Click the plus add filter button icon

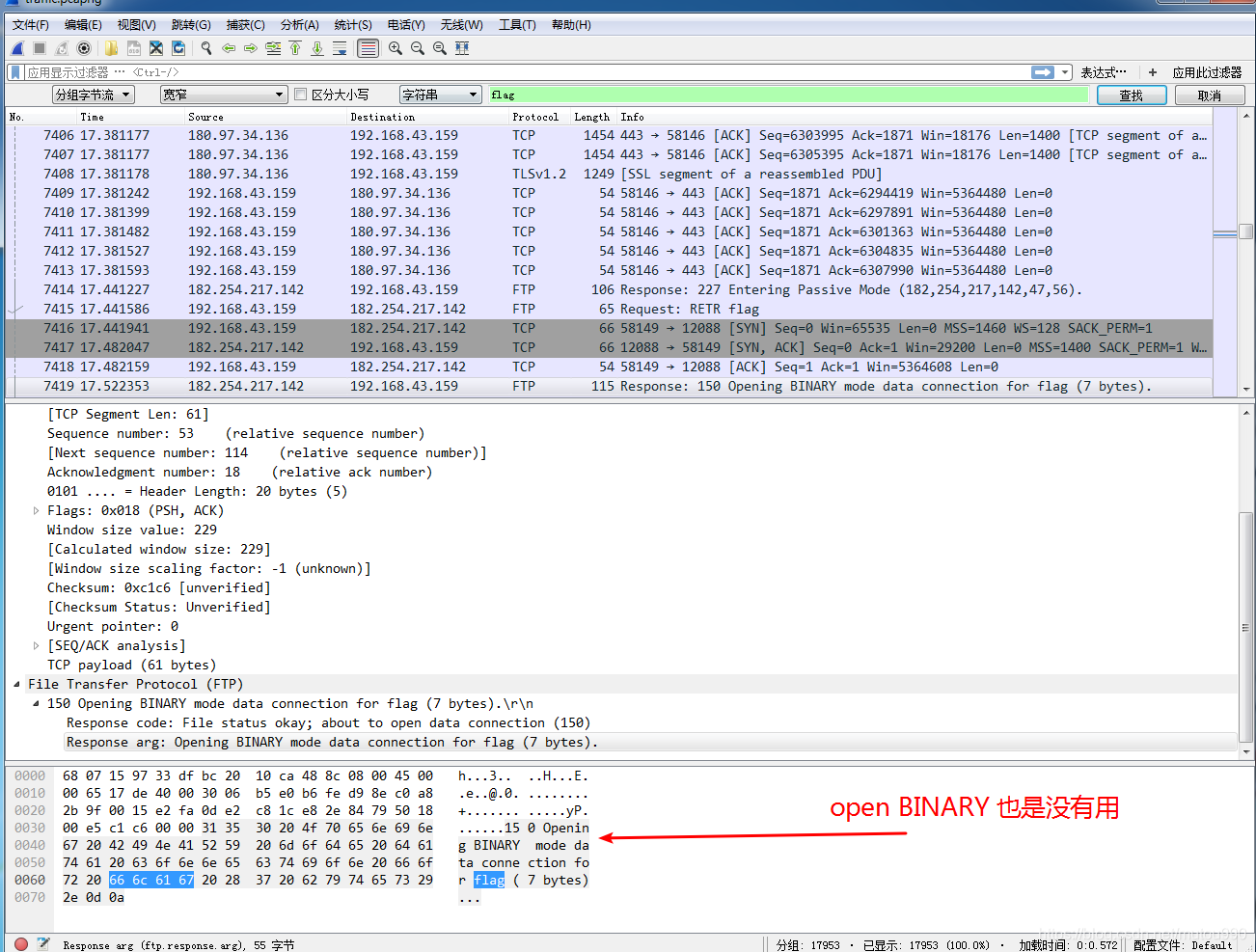pyautogui.click(x=1153, y=72)
